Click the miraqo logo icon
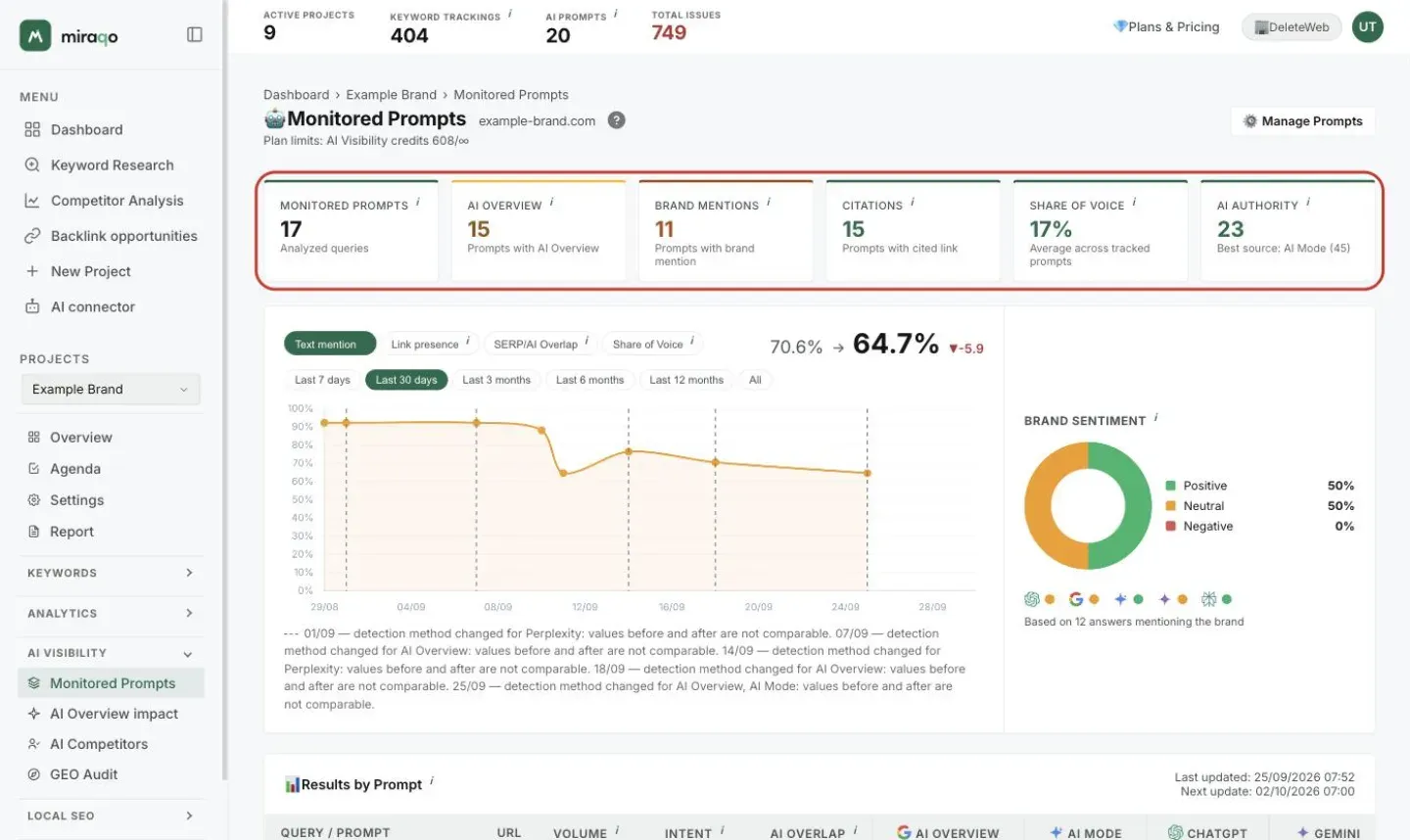1410x840 pixels. coord(35,36)
